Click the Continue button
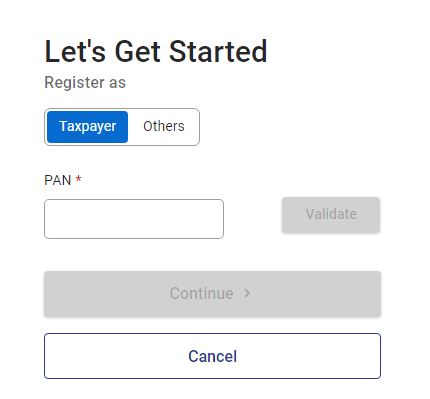The height and width of the screenshot is (399, 430). click(x=212, y=294)
